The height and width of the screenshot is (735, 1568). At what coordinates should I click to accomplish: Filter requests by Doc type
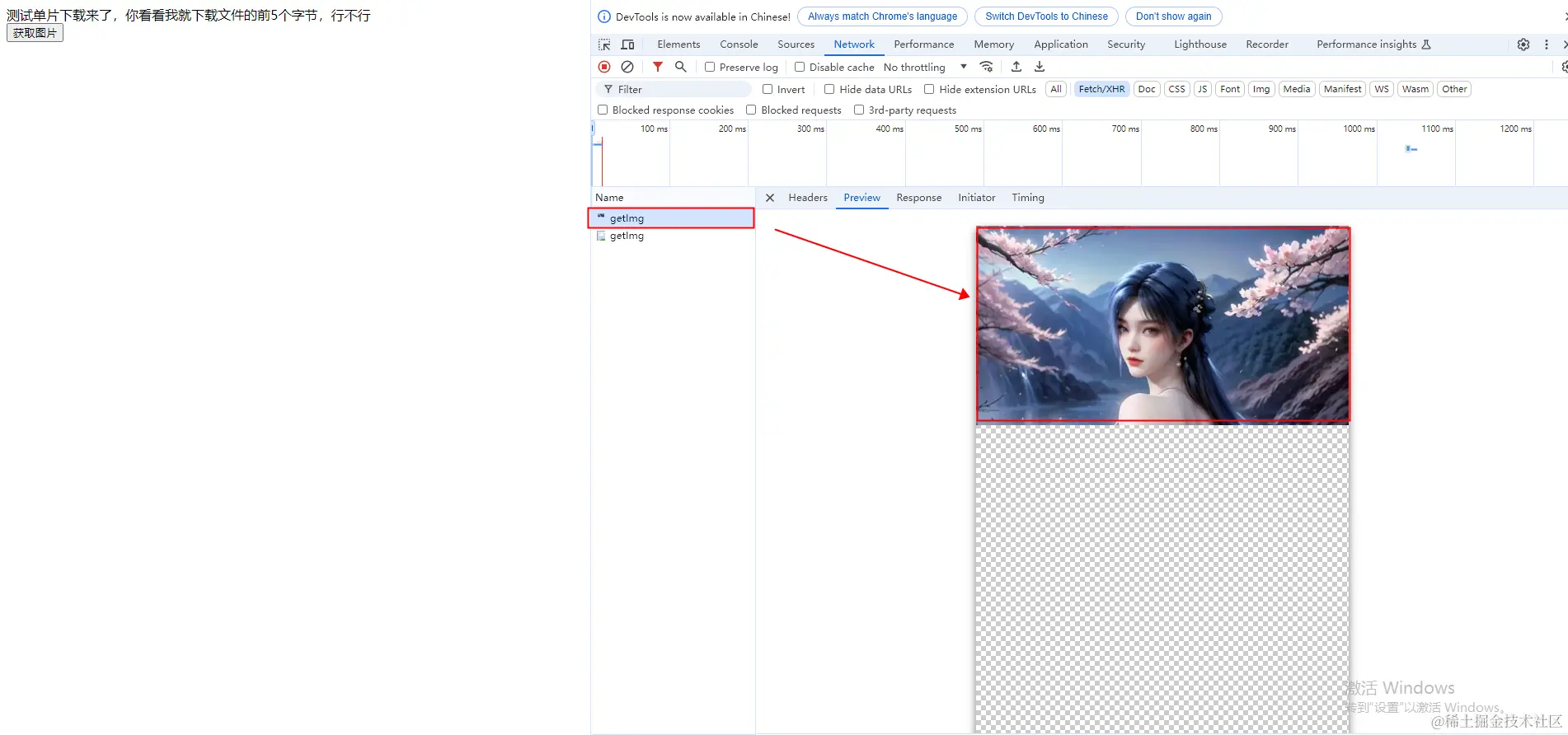point(1147,89)
